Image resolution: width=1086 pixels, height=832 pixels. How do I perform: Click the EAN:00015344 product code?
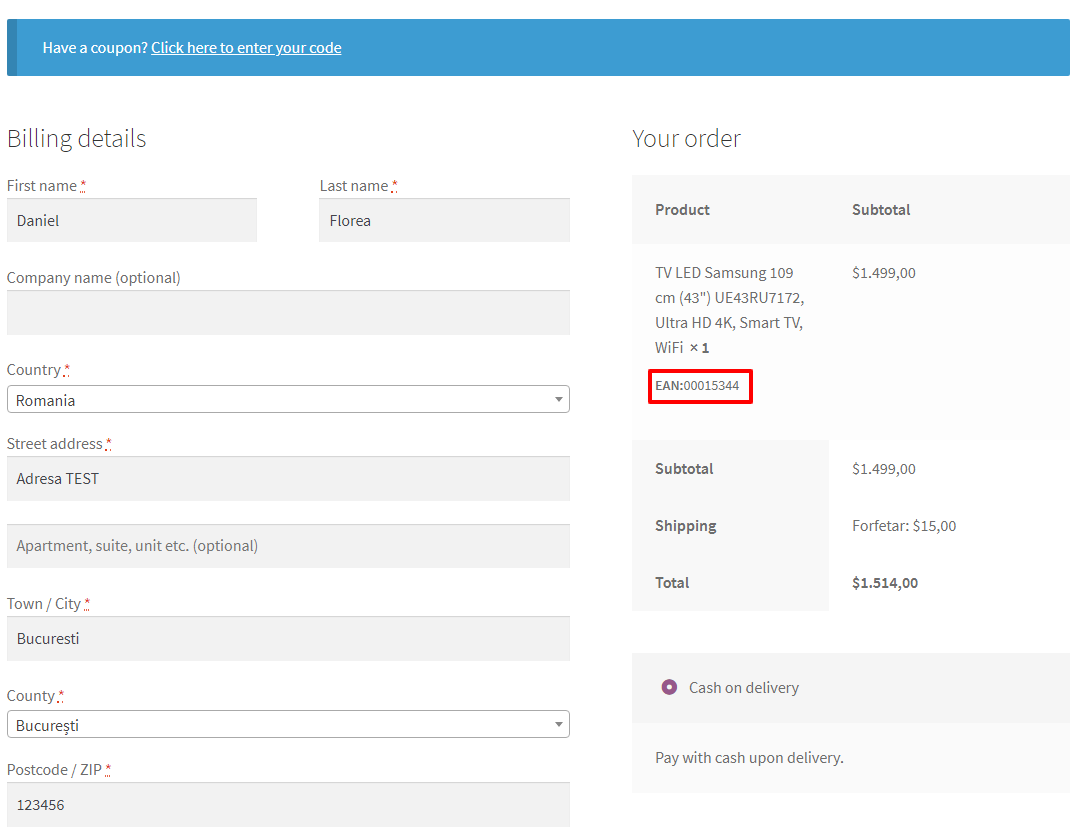click(x=698, y=386)
